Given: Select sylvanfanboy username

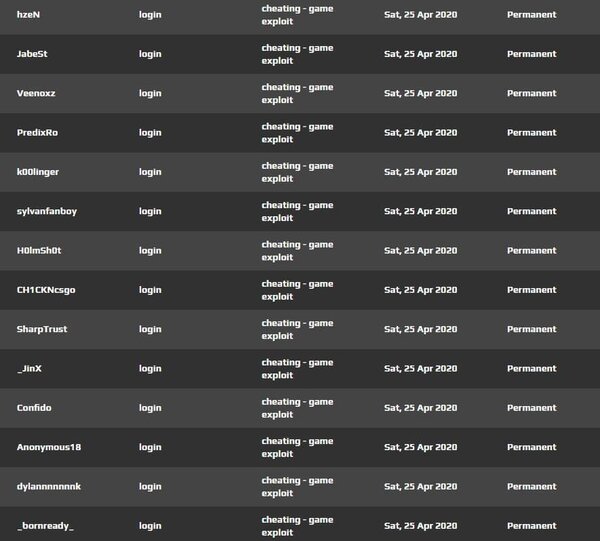Looking at the screenshot, I should (x=47, y=212).
